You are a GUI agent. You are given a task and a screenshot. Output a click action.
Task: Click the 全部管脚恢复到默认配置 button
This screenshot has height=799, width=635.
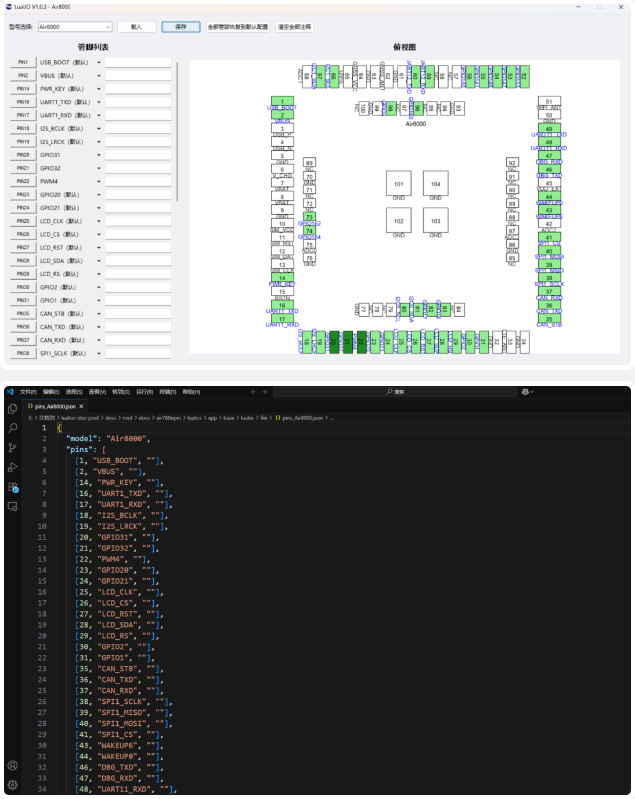[238, 26]
